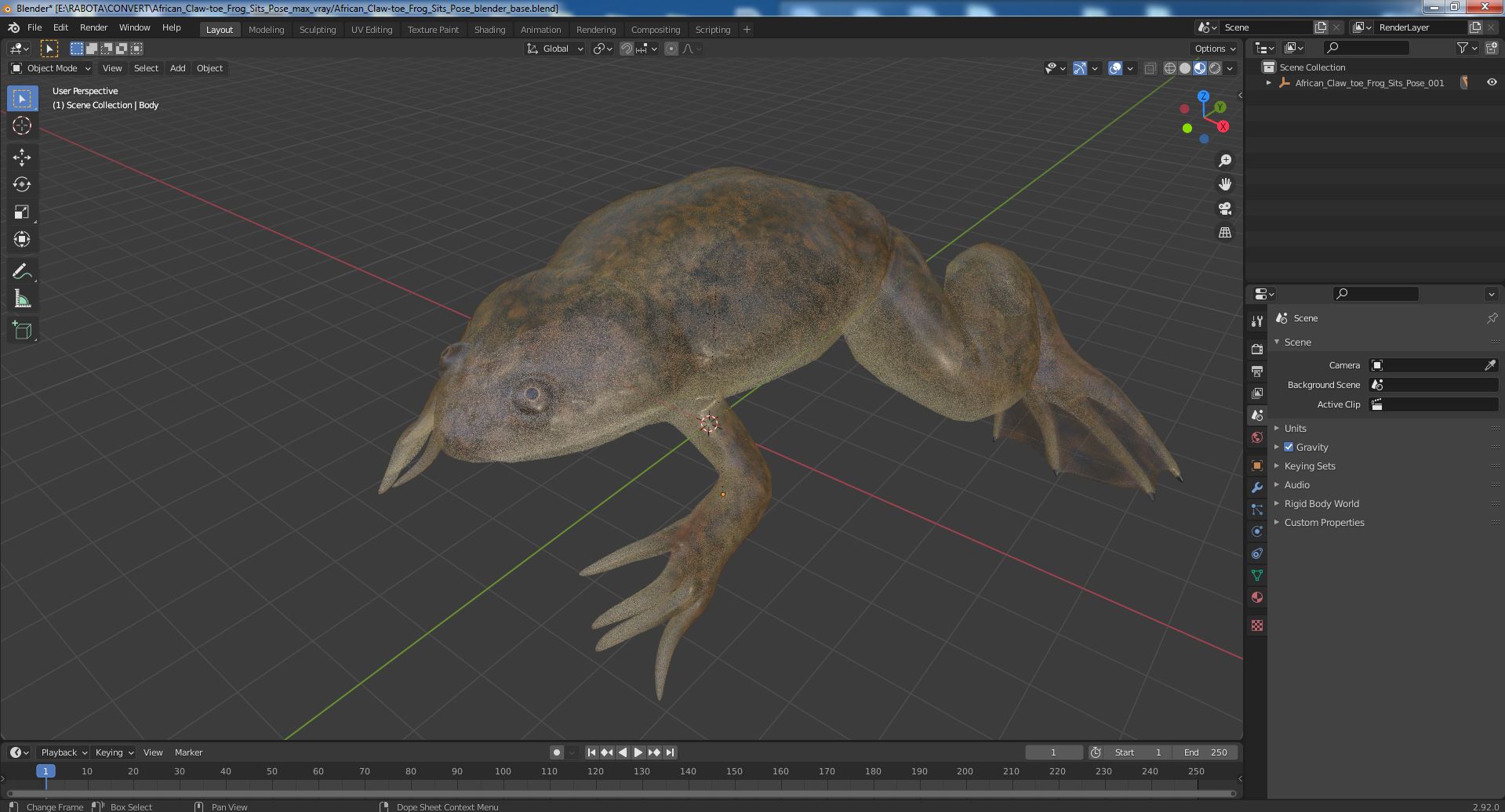Toggle X-ray display
Image resolution: width=1505 pixels, height=812 pixels.
pos(1150,68)
